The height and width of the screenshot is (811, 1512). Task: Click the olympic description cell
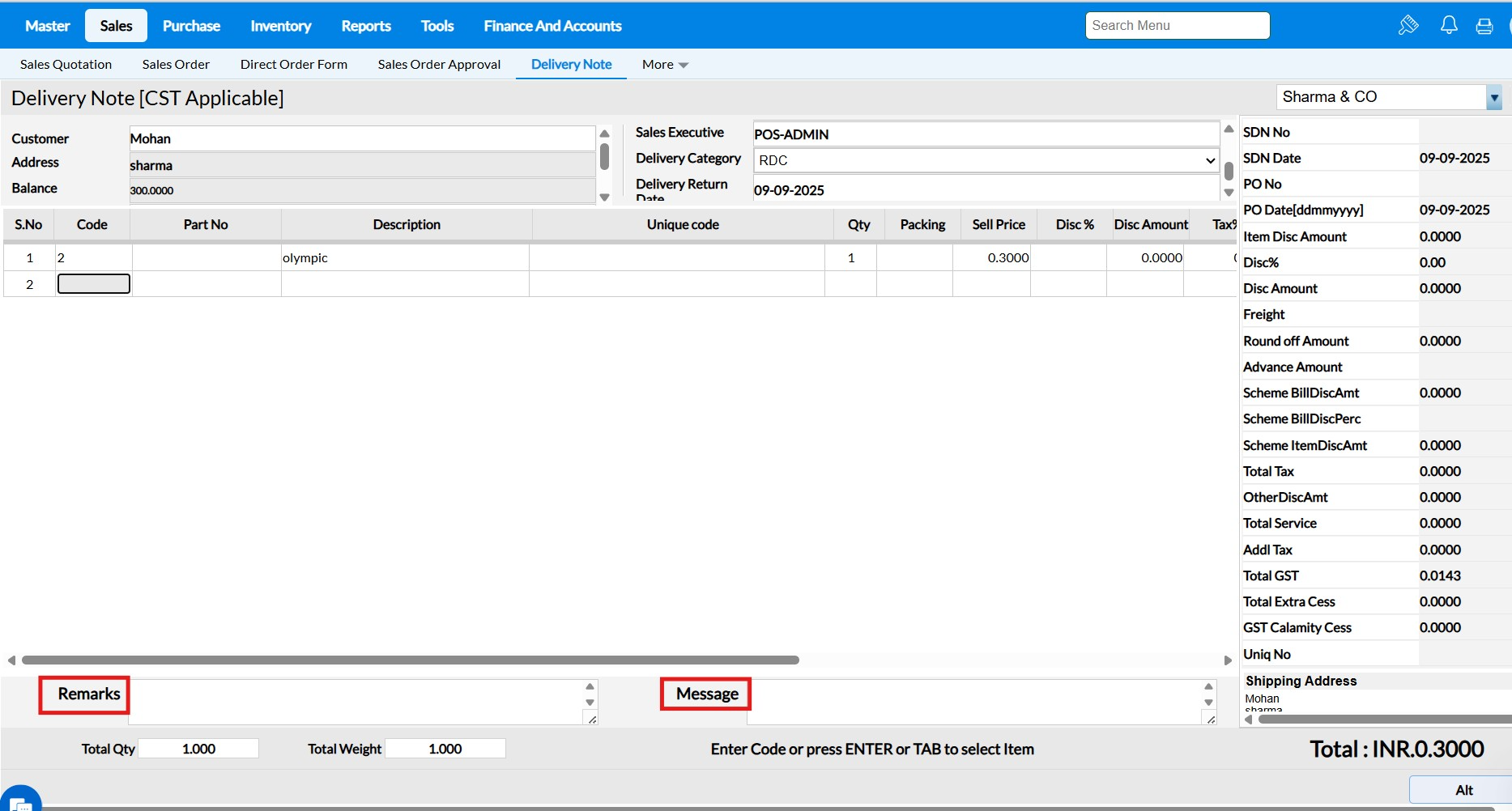tap(405, 258)
